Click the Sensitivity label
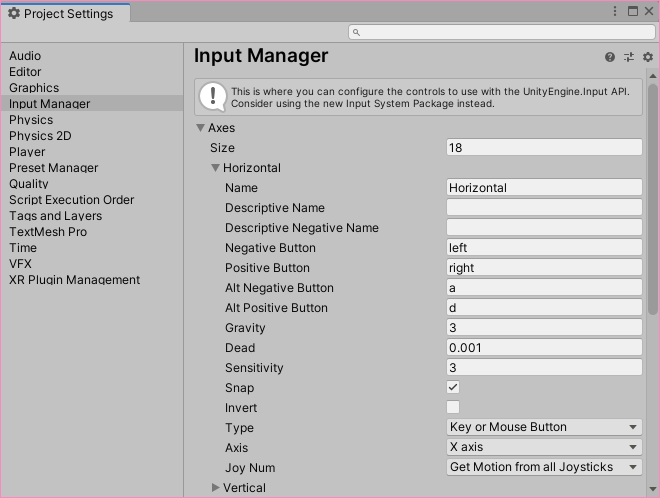This screenshot has height=498, width=660. [254, 368]
